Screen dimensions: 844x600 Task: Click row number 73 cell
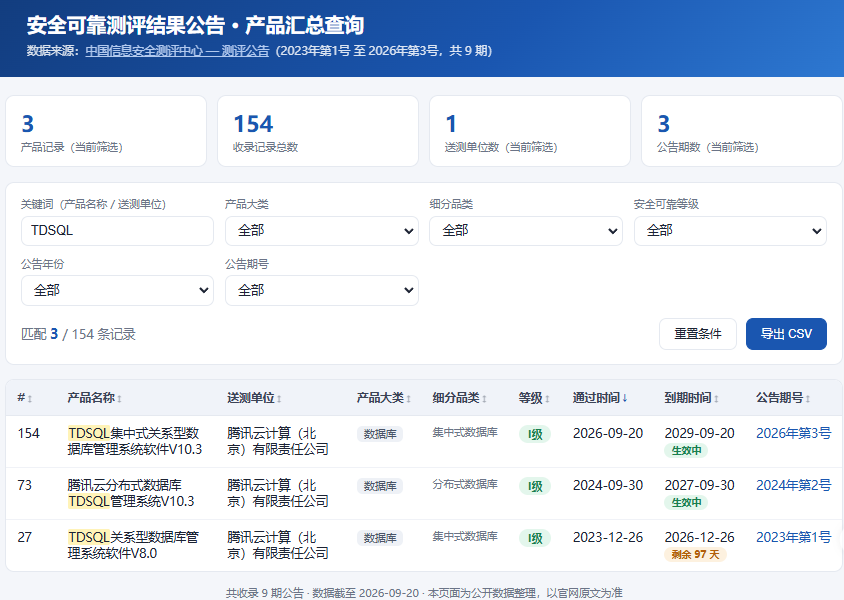(x=25, y=485)
